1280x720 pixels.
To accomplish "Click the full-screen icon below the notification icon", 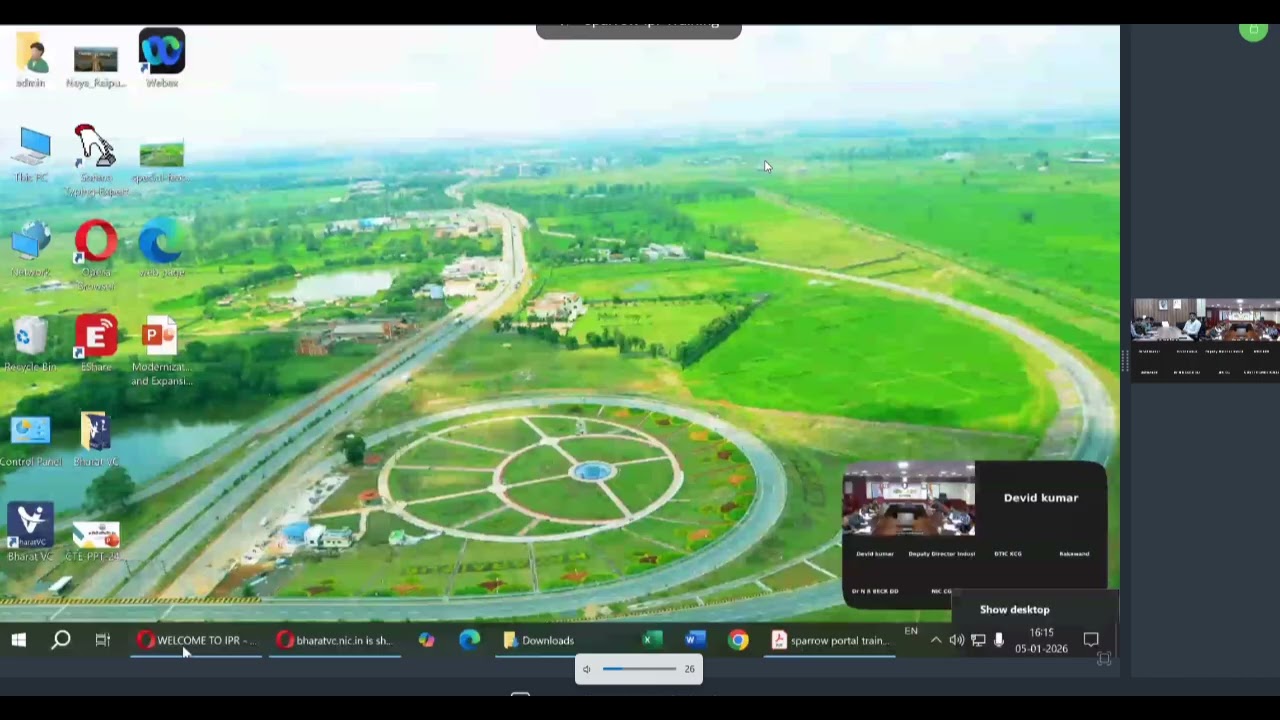I will pyautogui.click(x=1104, y=659).
